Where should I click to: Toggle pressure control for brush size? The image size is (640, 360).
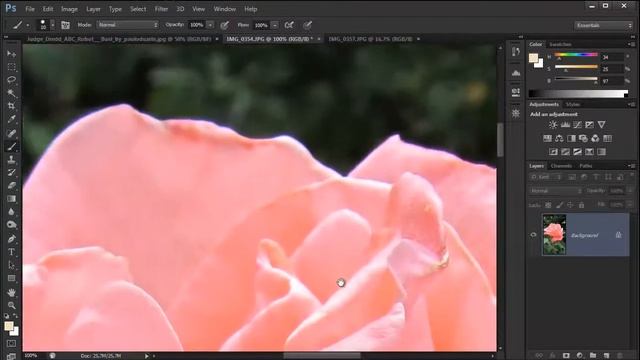coord(308,25)
